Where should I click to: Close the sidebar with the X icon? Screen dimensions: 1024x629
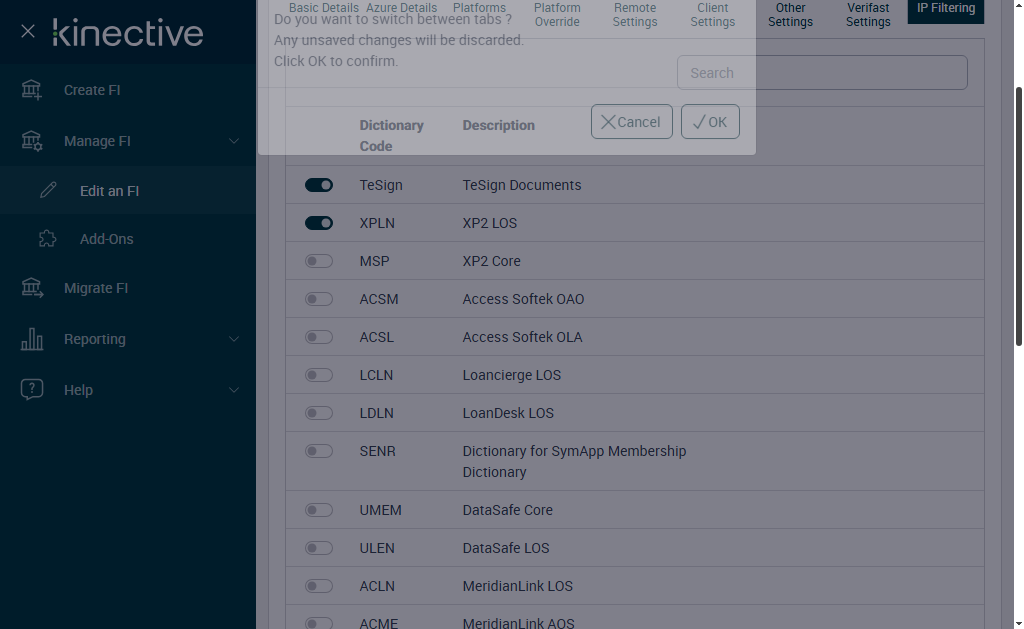(27, 31)
